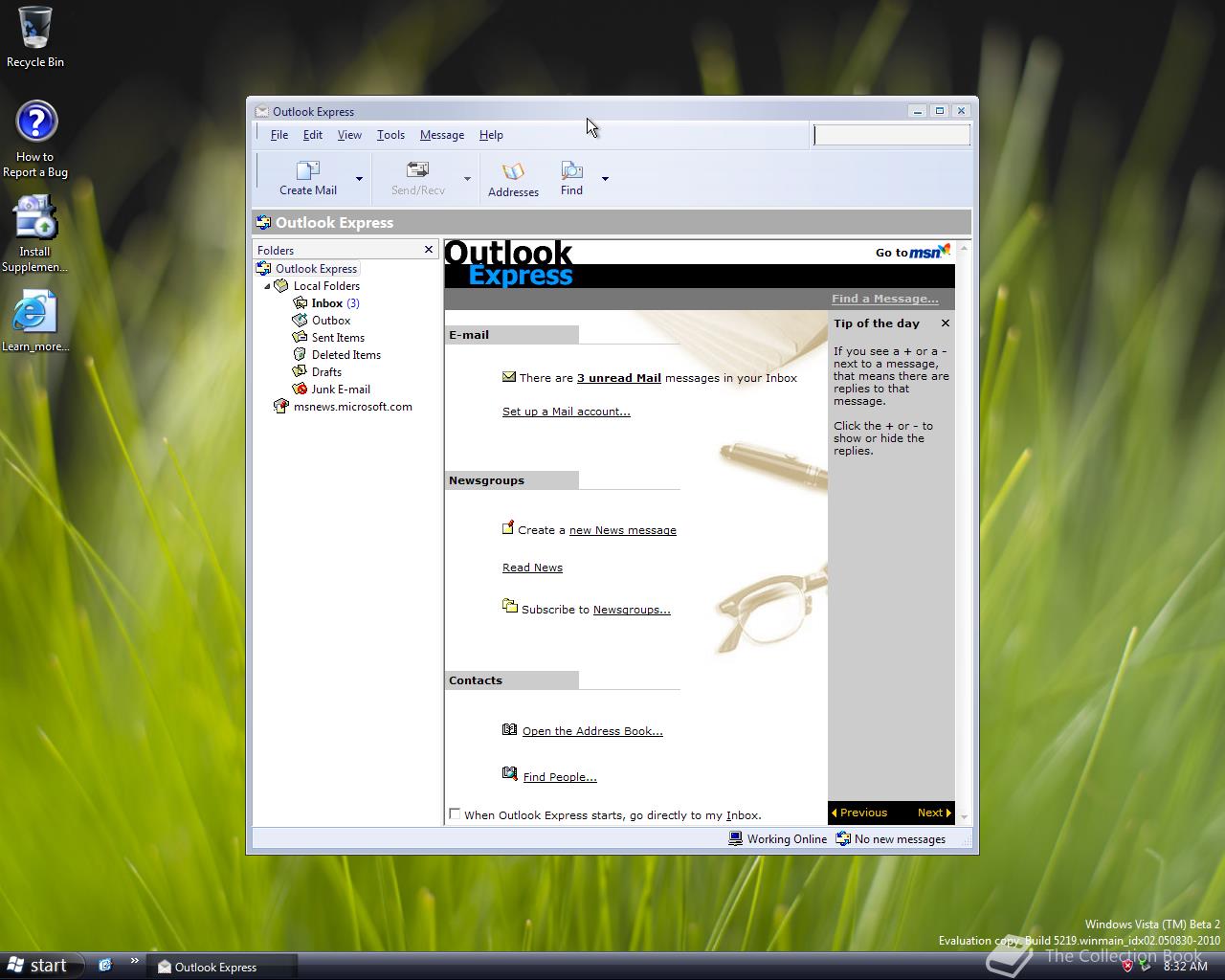
Task: Select the Learn_more desktop icon
Action: [x=34, y=321]
